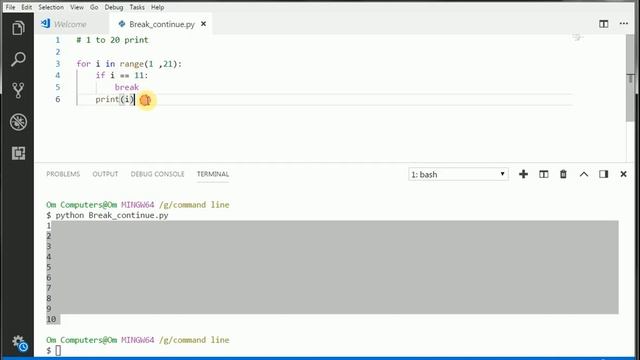Open the Explorer view in activity bar

click(18, 28)
